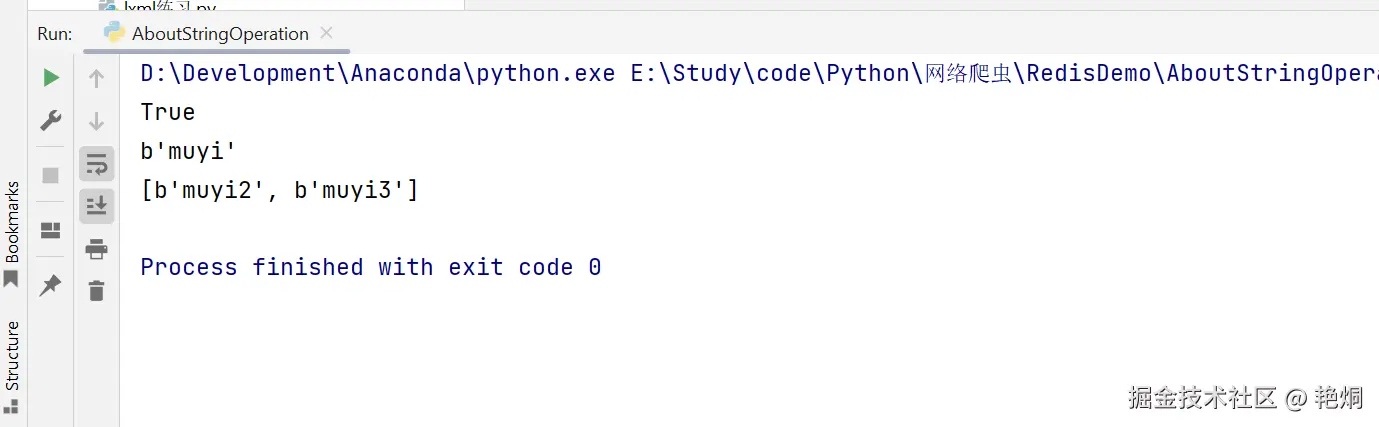Pin the run tab with pushpin icon
The width and height of the screenshot is (1379, 427).
click(50, 286)
